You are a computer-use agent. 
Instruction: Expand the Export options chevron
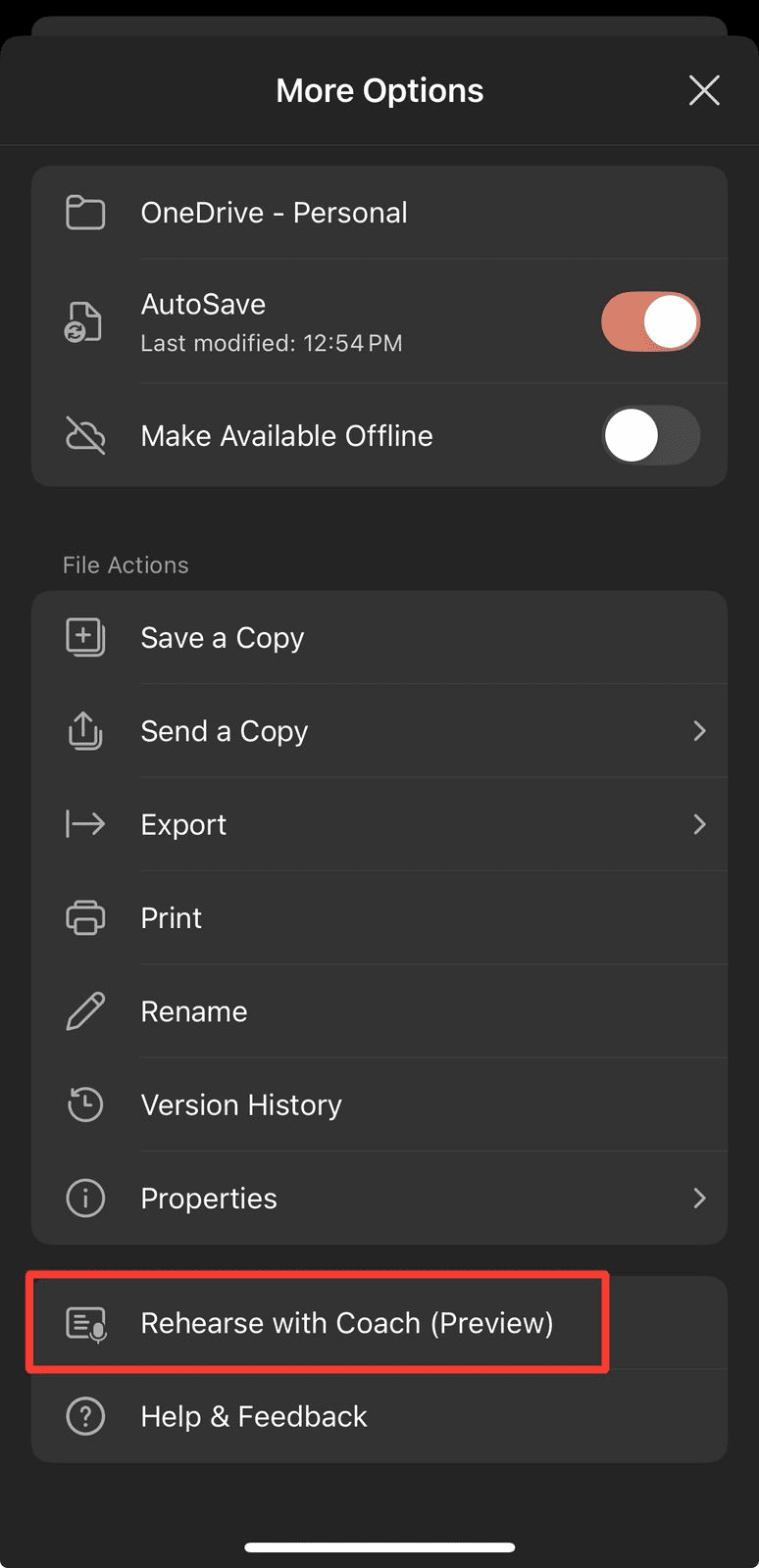coord(699,824)
